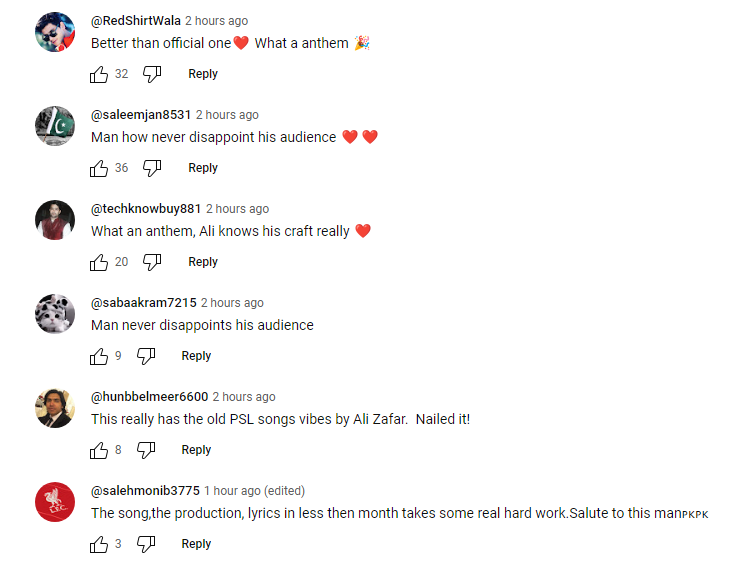Reply to @RedShirtWala's comment
This screenshot has width=736, height=572.
click(x=203, y=74)
